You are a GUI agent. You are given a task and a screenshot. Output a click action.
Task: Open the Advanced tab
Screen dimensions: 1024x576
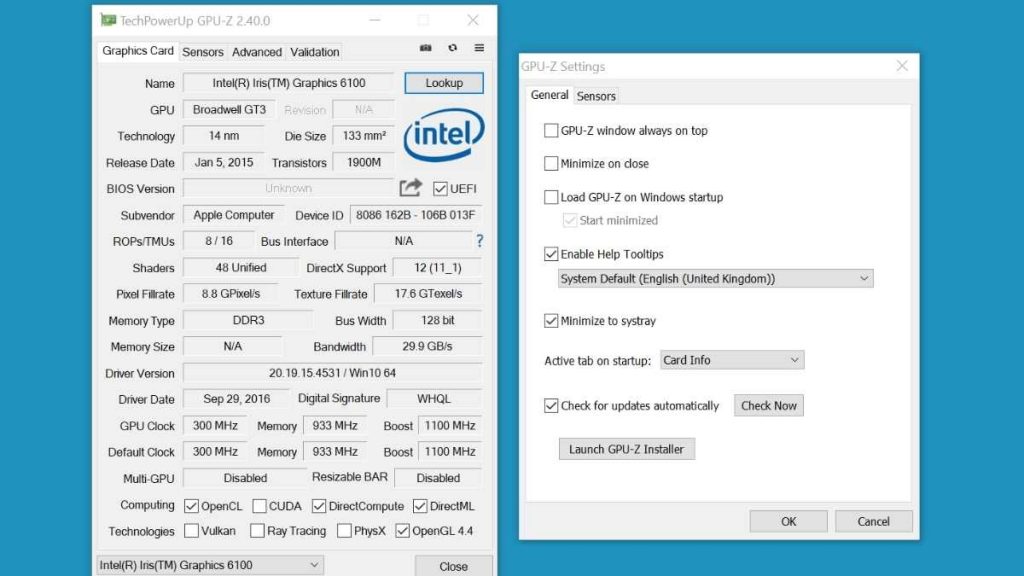257,52
